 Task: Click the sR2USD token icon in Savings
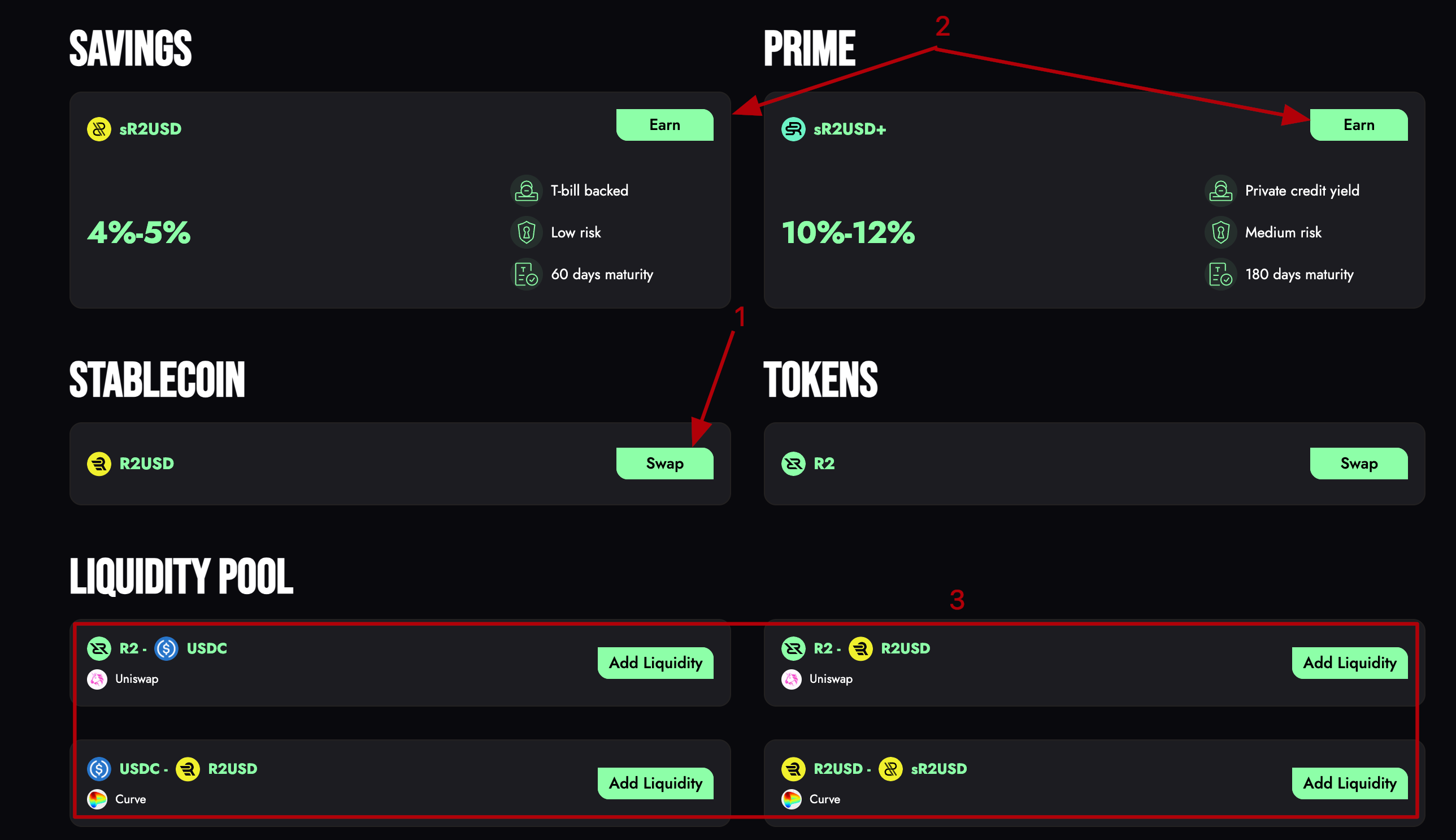[99, 129]
